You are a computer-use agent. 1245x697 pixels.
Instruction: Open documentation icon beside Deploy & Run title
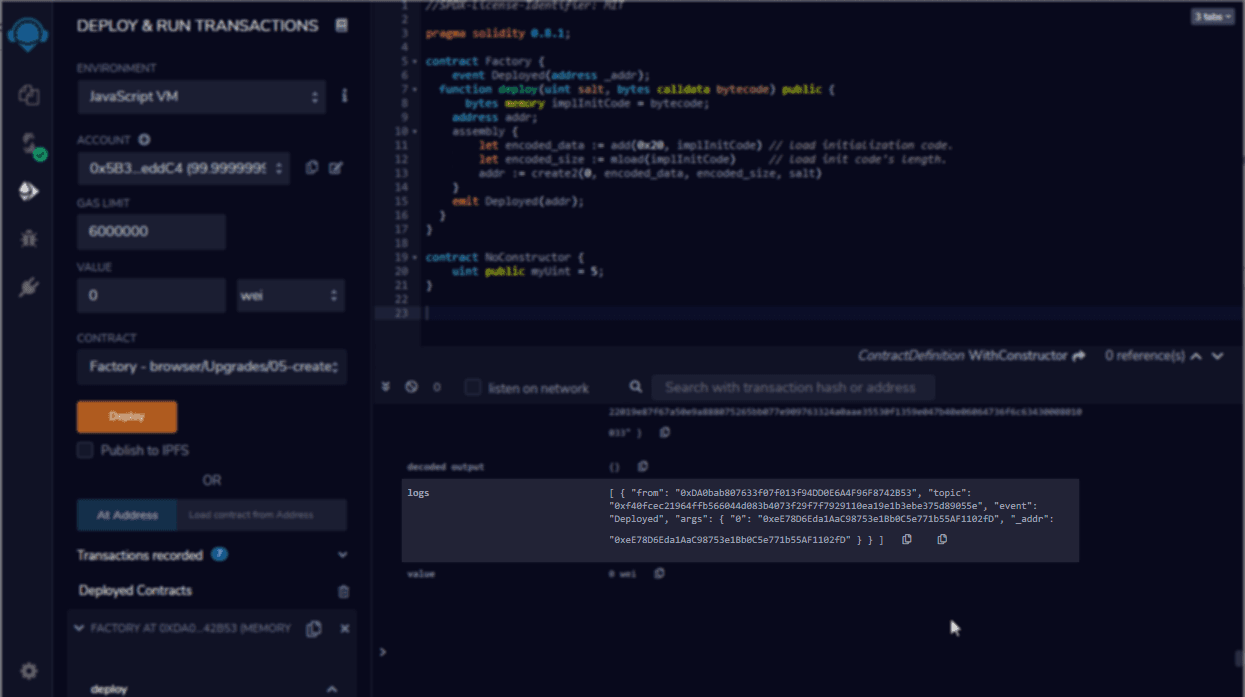[x=342, y=26]
